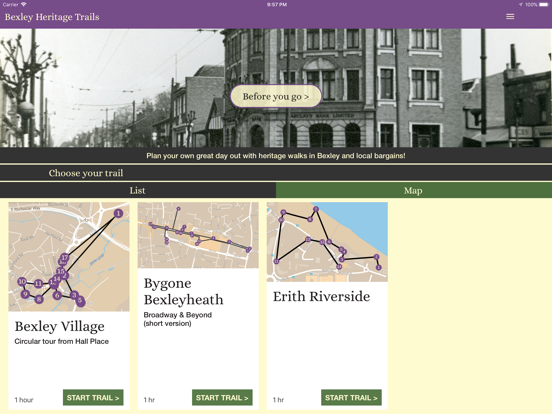Click the location arrow status icon
Screen dimensions: 552x414
520,5
